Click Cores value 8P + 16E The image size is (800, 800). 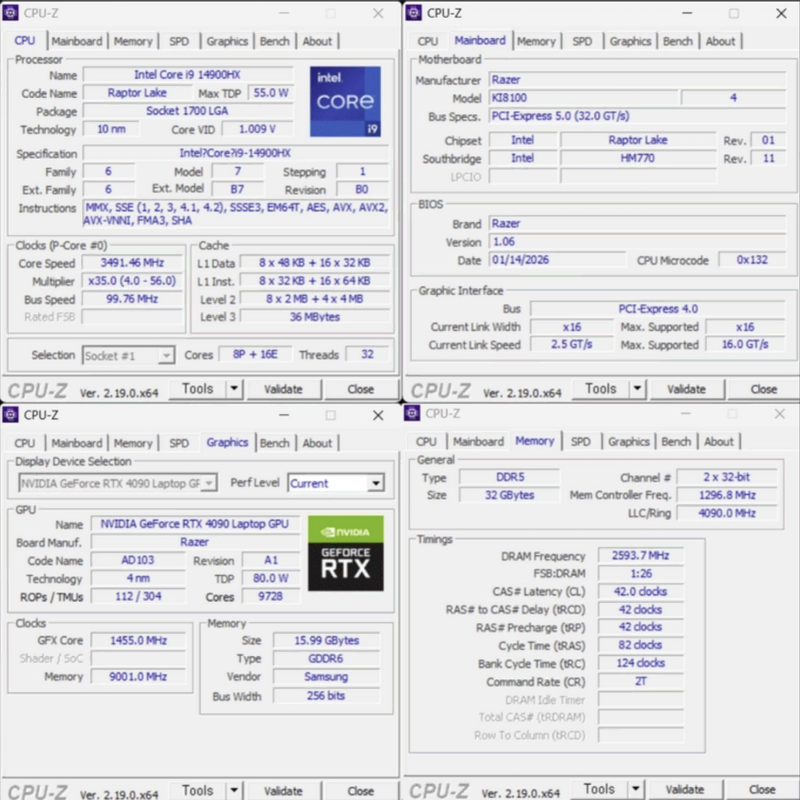tap(255, 354)
